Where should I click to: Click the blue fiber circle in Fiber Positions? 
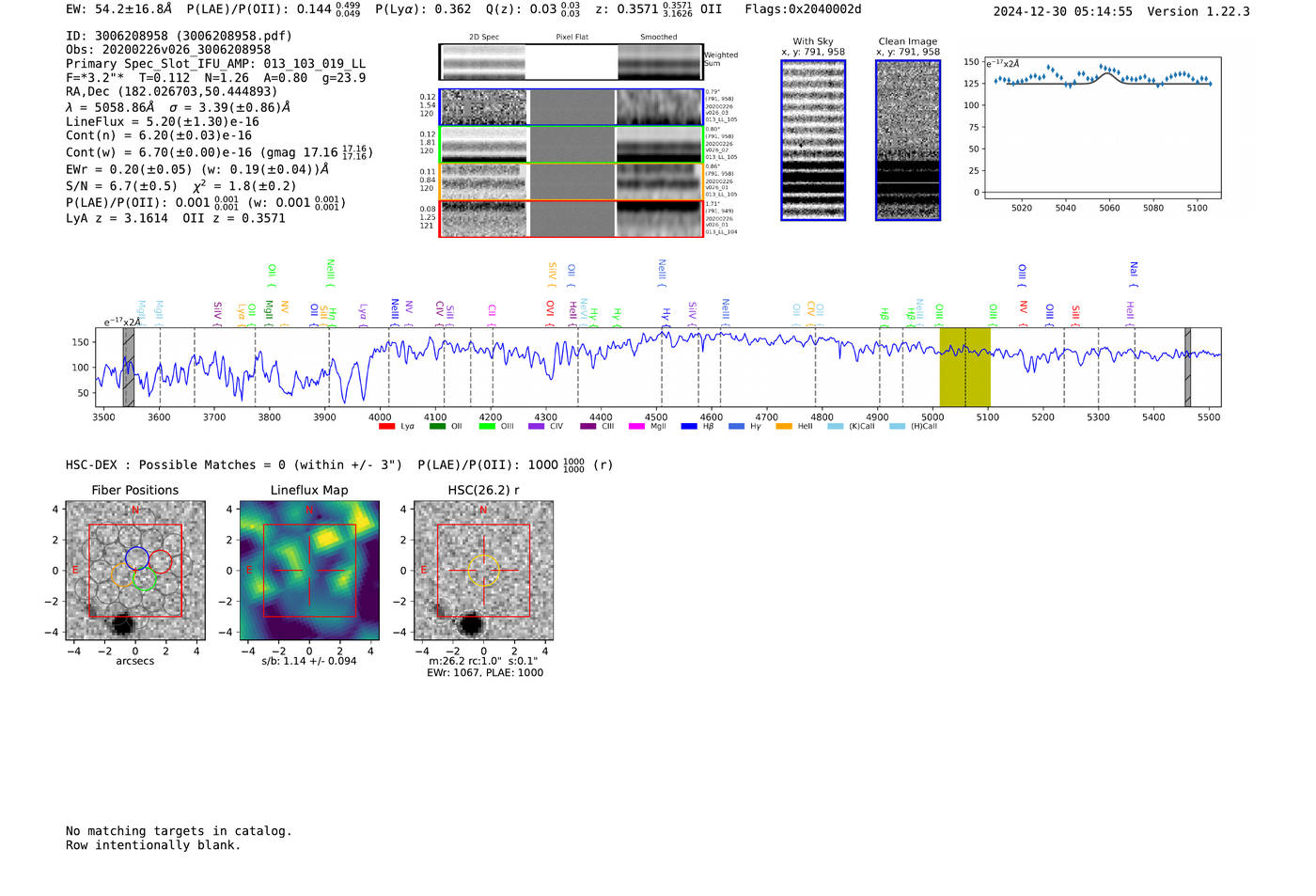point(137,558)
